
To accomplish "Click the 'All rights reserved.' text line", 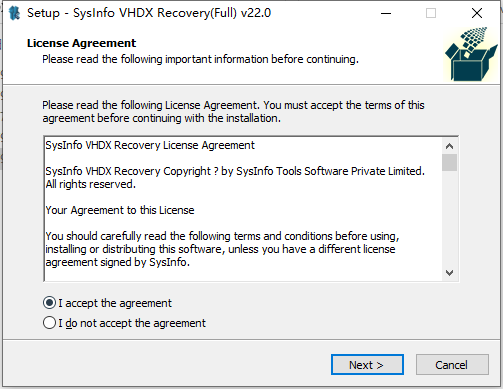I will (x=91, y=184).
